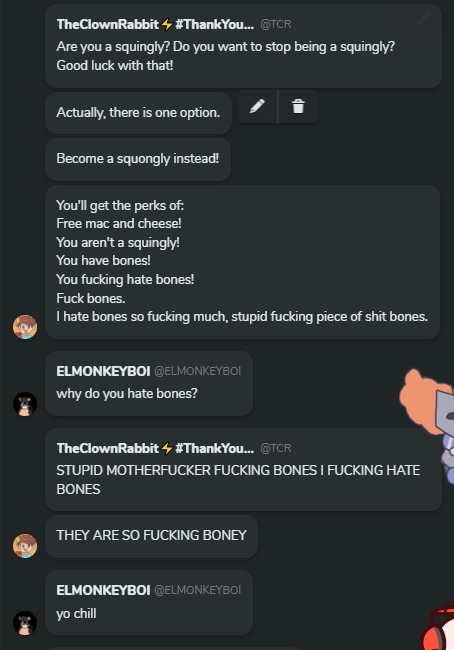Click the ELMONKEYBOI username above 'yo chill'
Viewport: 454px width, 650px height.
pos(103,590)
